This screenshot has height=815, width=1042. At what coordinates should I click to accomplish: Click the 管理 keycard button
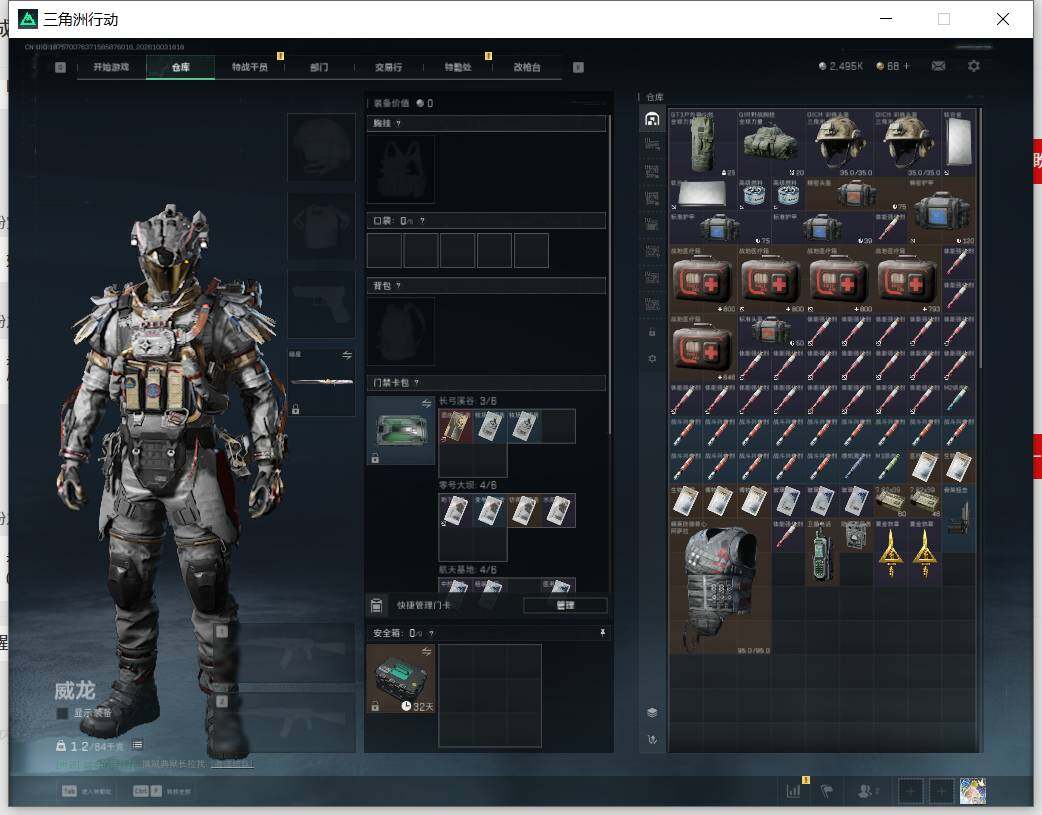(565, 606)
